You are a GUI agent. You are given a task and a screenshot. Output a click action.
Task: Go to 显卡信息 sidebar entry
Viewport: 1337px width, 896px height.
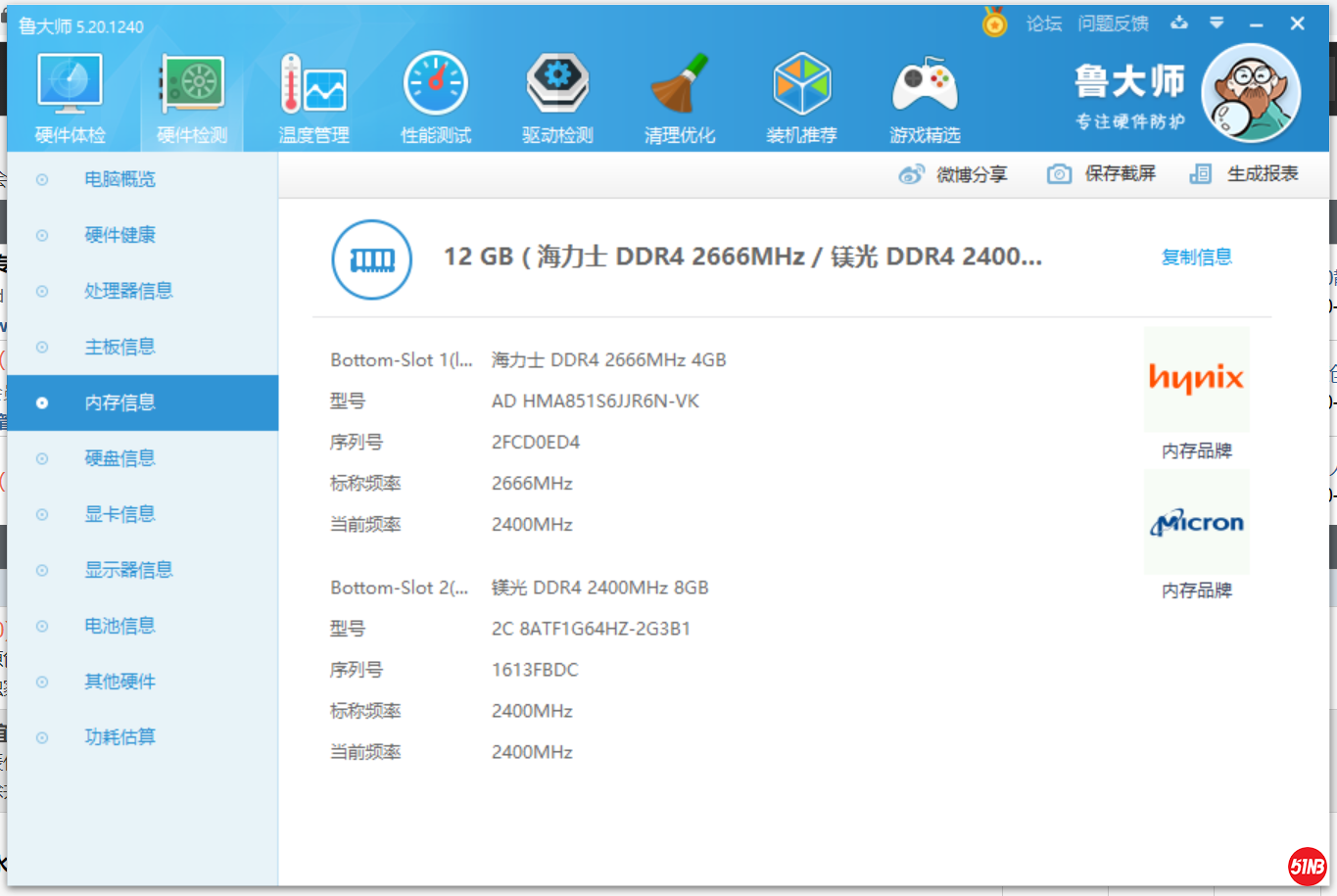(x=119, y=514)
